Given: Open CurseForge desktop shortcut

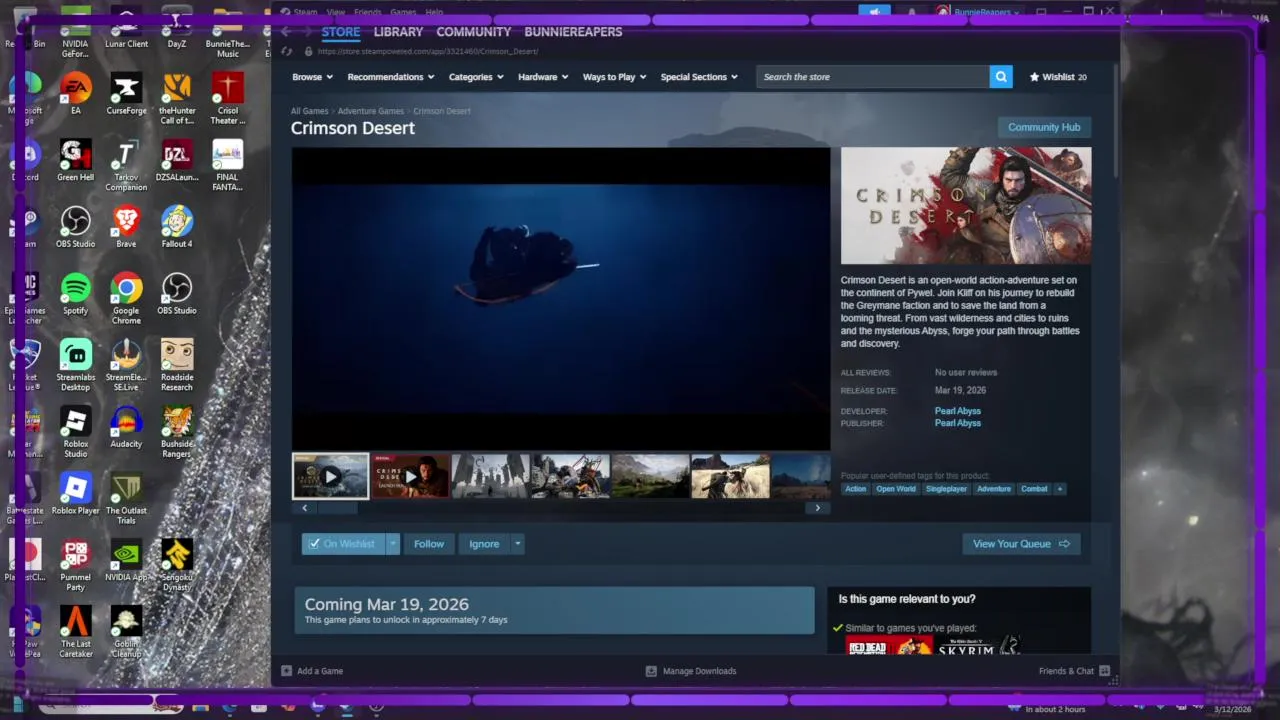Looking at the screenshot, I should coord(126,94).
